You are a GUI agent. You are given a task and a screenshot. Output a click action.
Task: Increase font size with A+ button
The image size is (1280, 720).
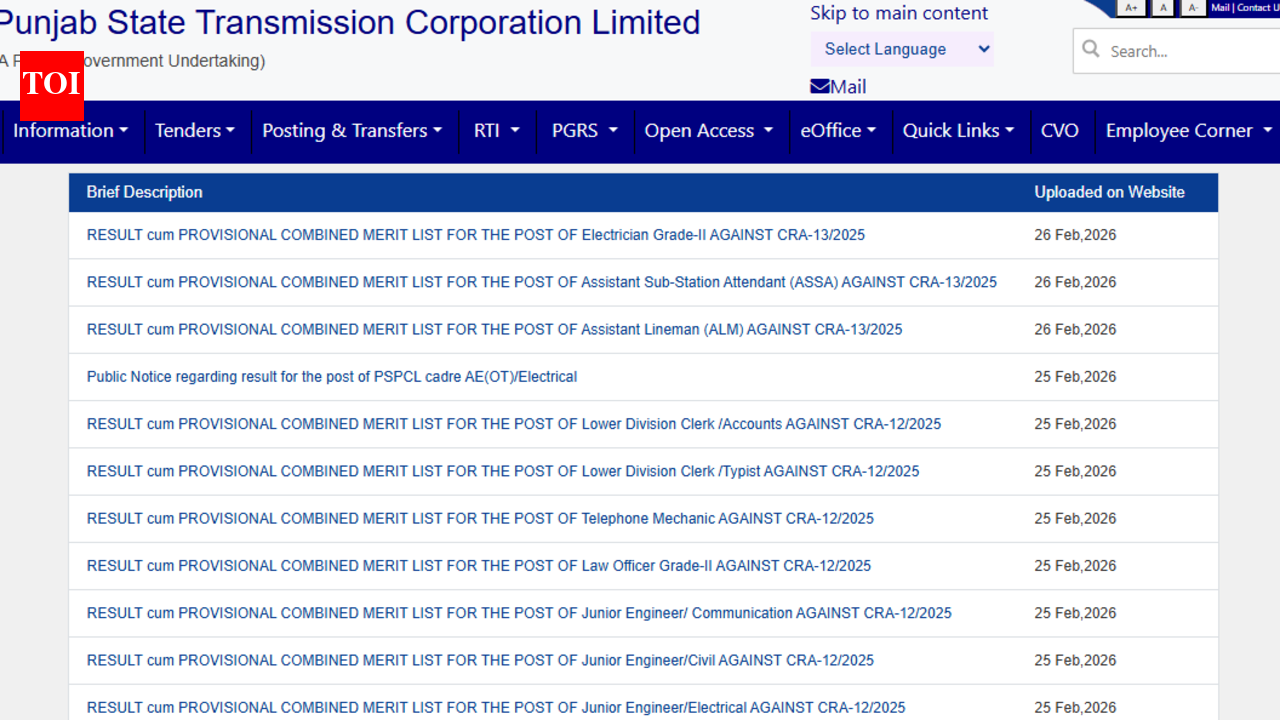pyautogui.click(x=1131, y=7)
